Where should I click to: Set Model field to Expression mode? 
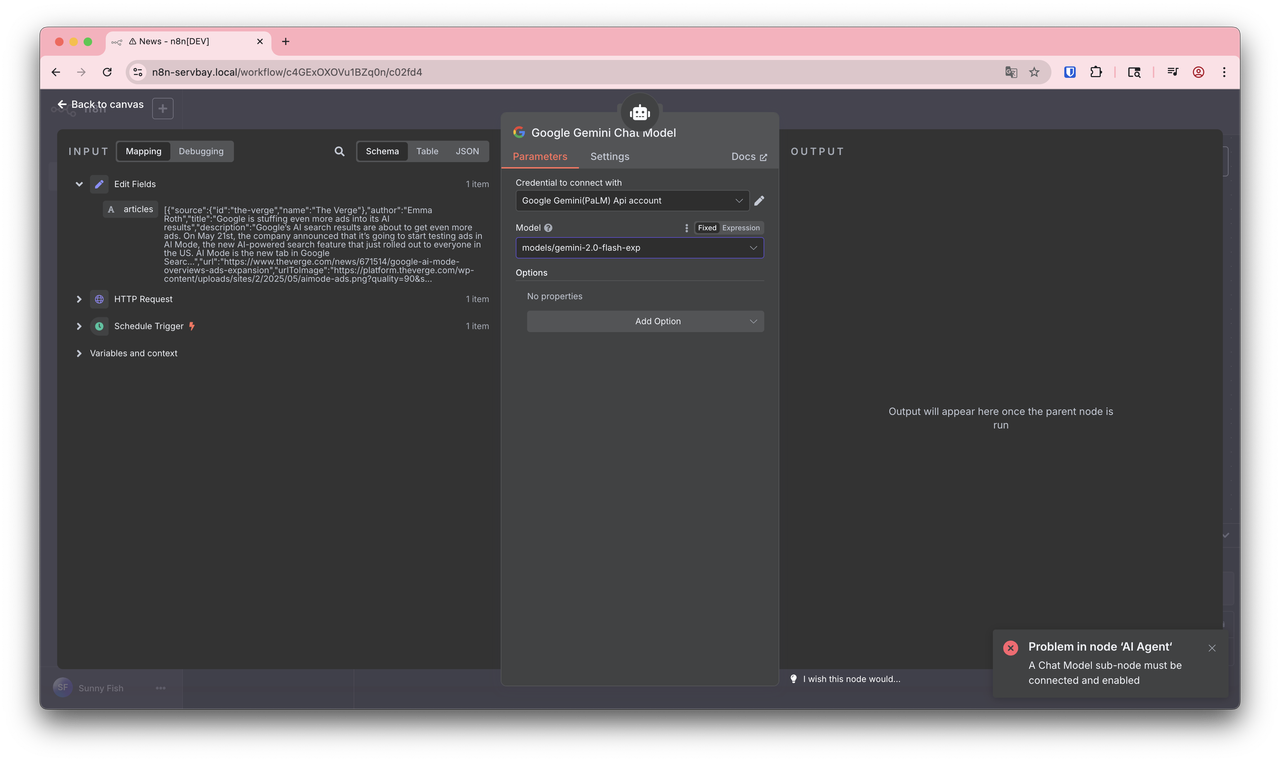741,228
